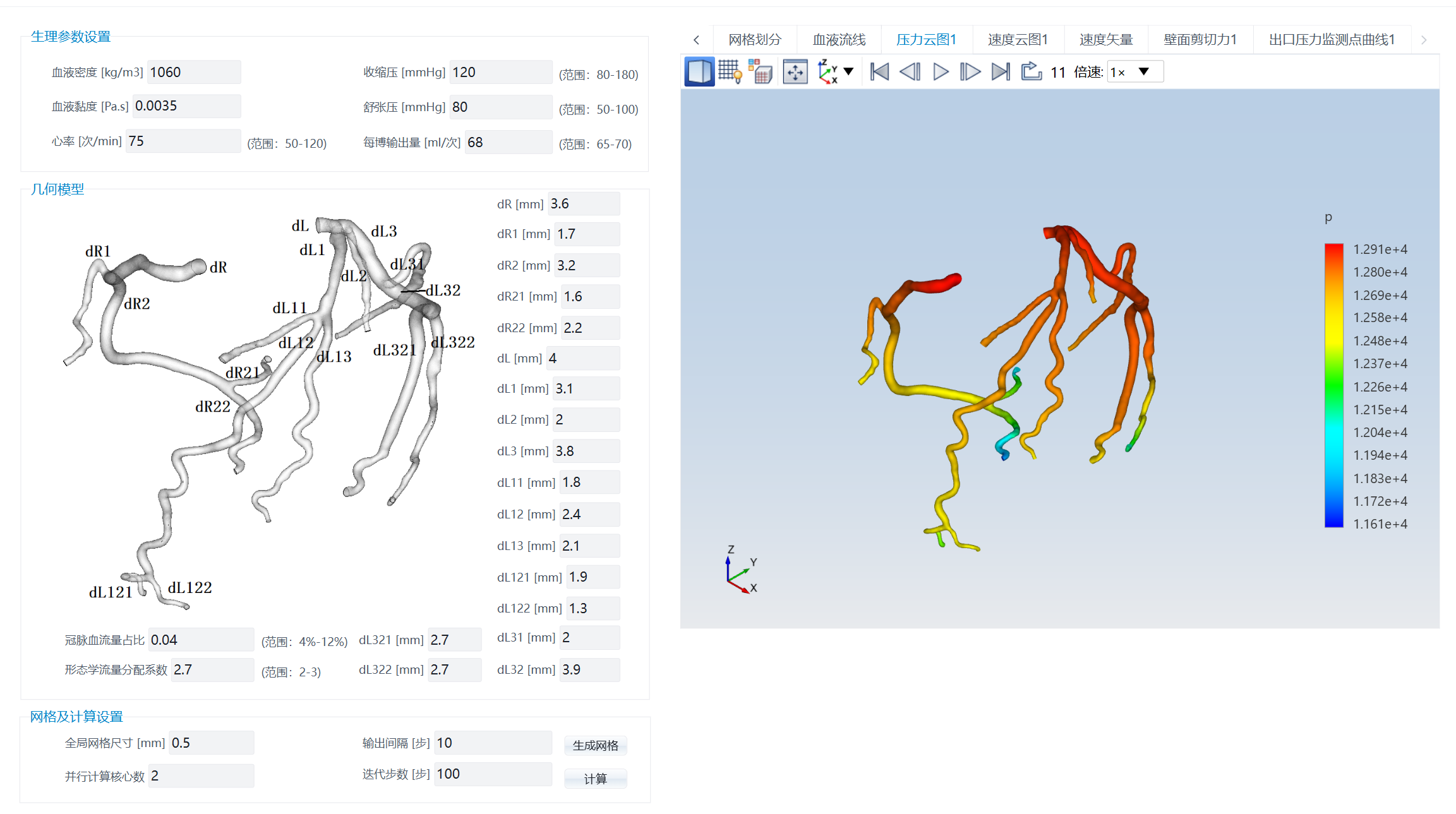Viewport: 1456px width, 814px height.
Task: Click the 血液黏度 input field
Action: pyautogui.click(x=186, y=106)
